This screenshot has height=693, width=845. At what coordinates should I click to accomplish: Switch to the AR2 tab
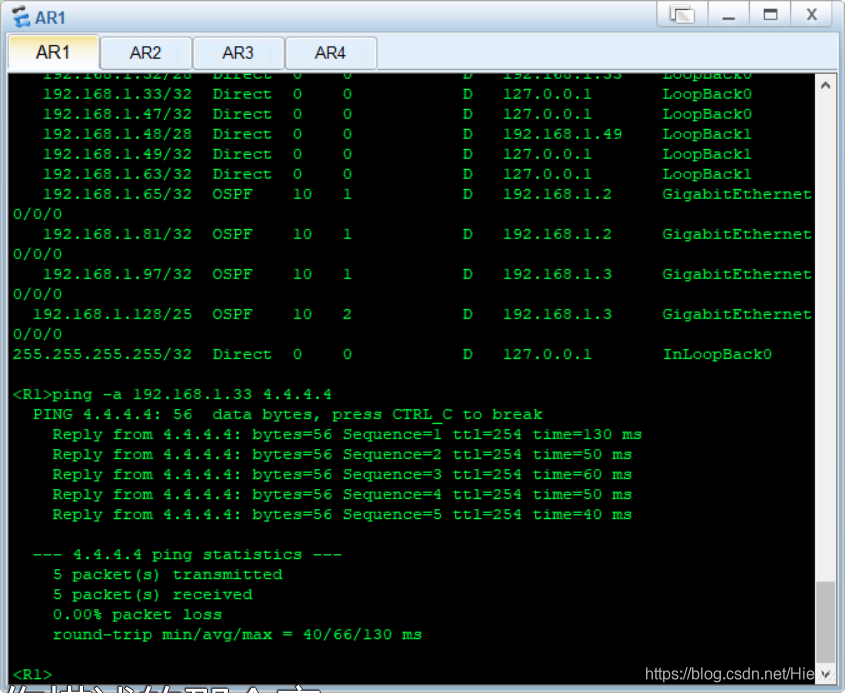pyautogui.click(x=146, y=52)
